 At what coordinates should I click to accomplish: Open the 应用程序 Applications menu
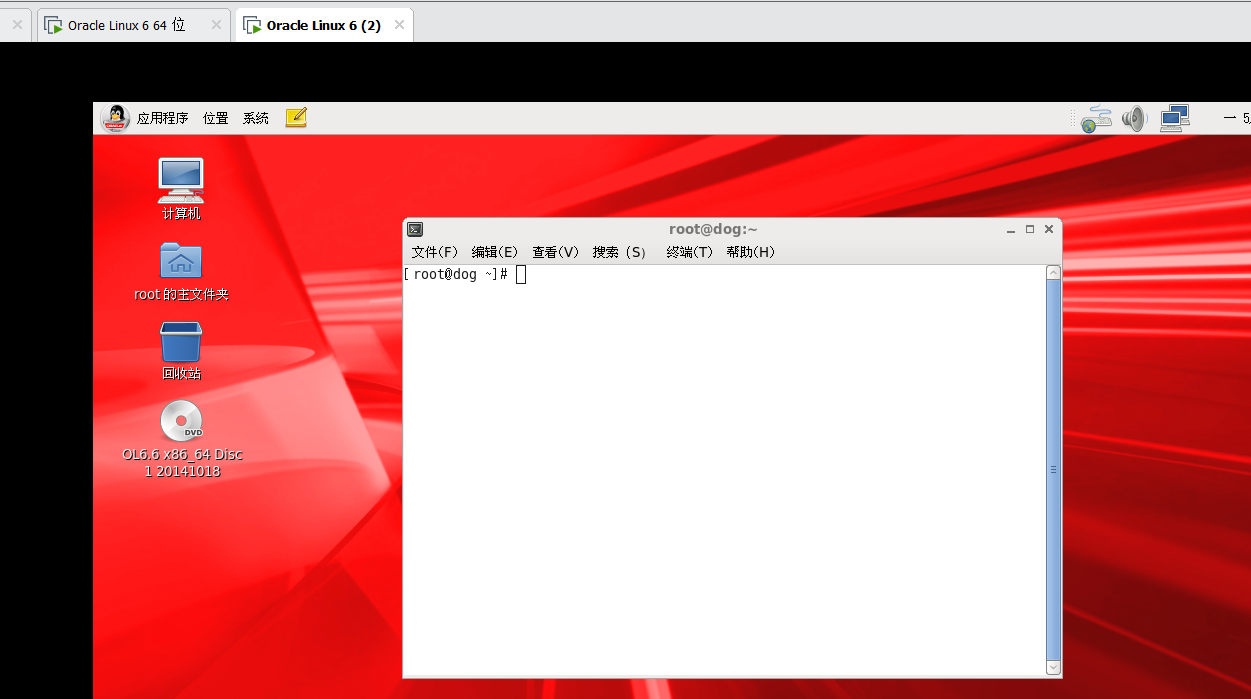163,118
